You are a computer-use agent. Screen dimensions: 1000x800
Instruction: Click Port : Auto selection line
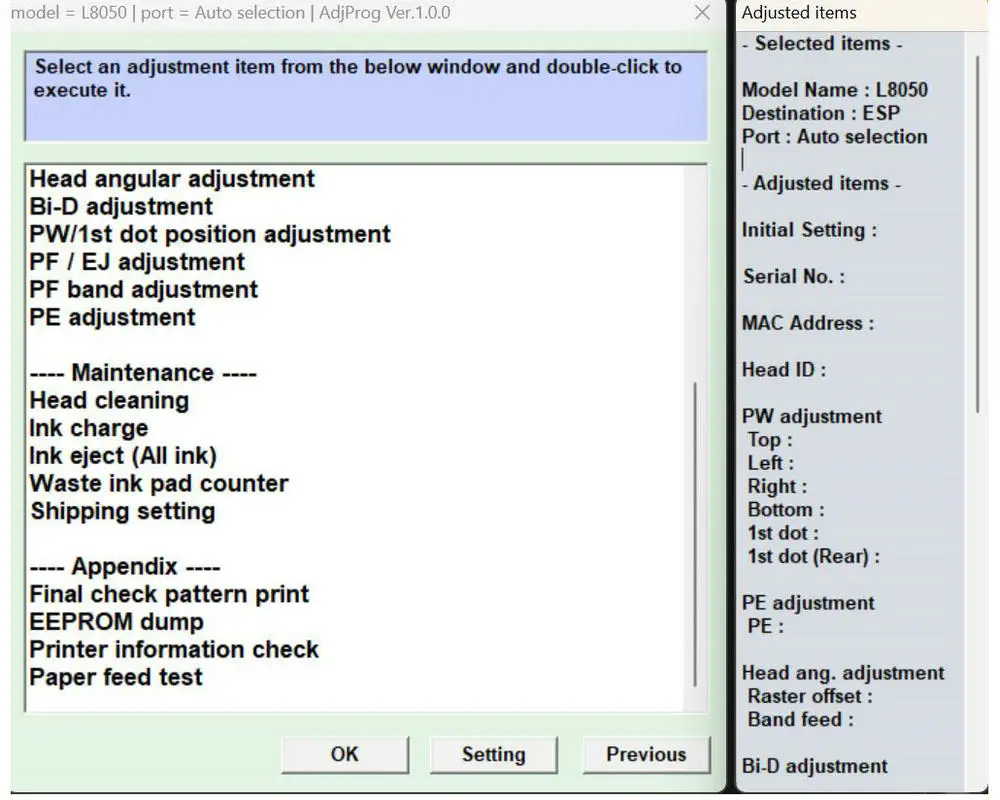[x=834, y=137]
